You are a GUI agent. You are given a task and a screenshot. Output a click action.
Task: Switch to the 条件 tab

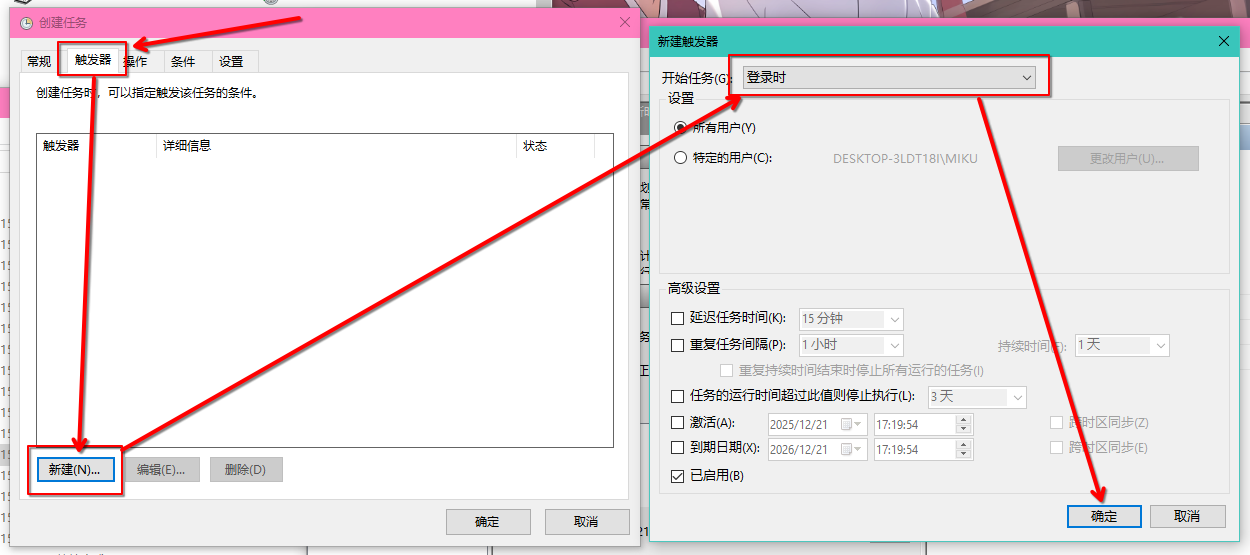click(x=183, y=61)
